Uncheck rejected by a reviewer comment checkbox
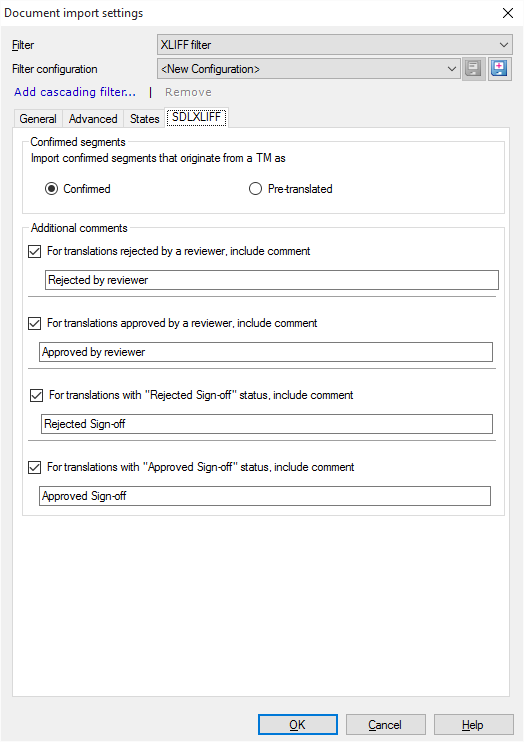Image resolution: width=524 pixels, height=742 pixels. click(x=35, y=251)
